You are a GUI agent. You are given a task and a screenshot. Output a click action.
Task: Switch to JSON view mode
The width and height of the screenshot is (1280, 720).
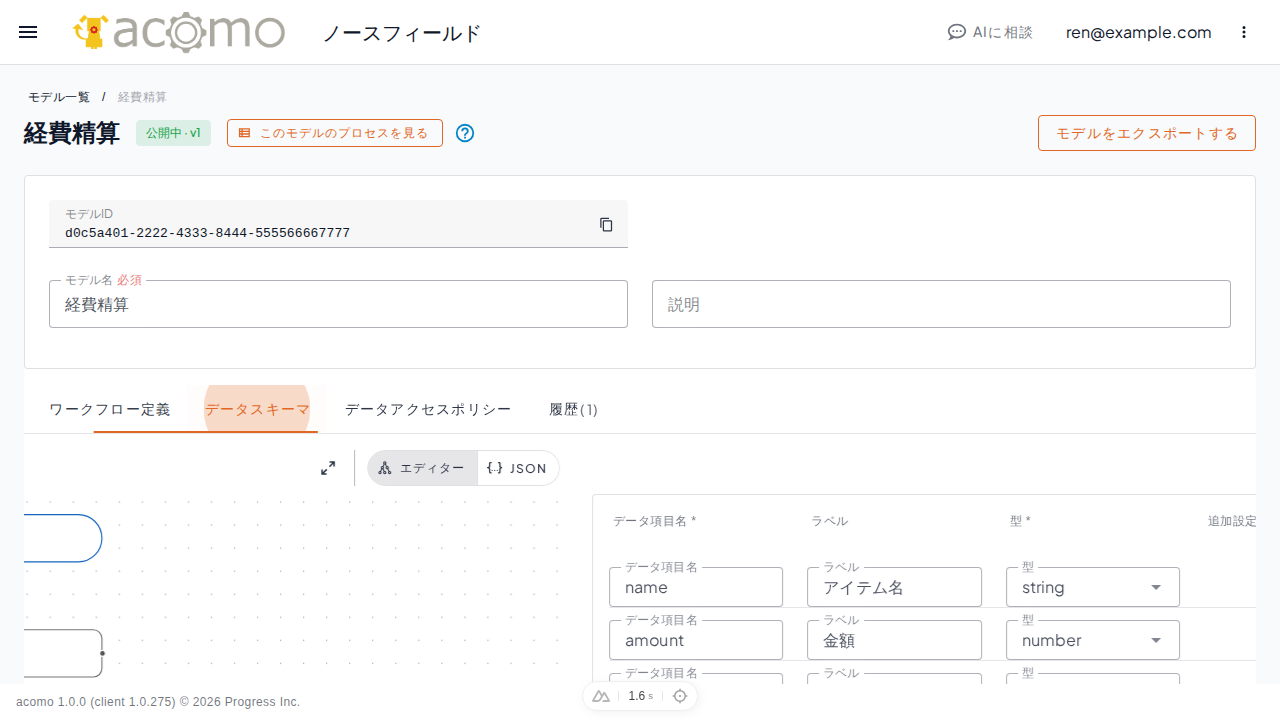[x=518, y=468]
